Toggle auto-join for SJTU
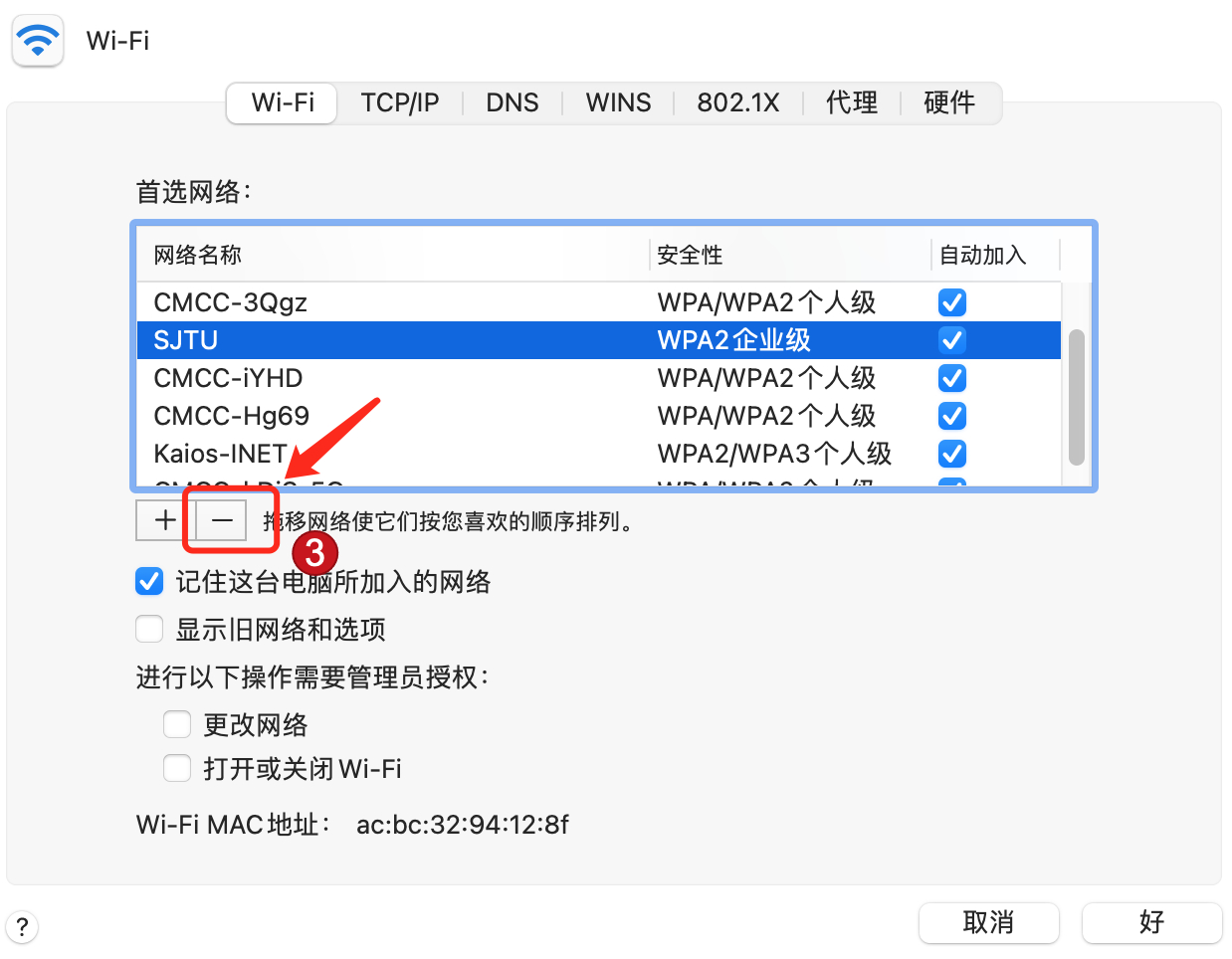The width and height of the screenshot is (1232, 959). tap(952, 340)
